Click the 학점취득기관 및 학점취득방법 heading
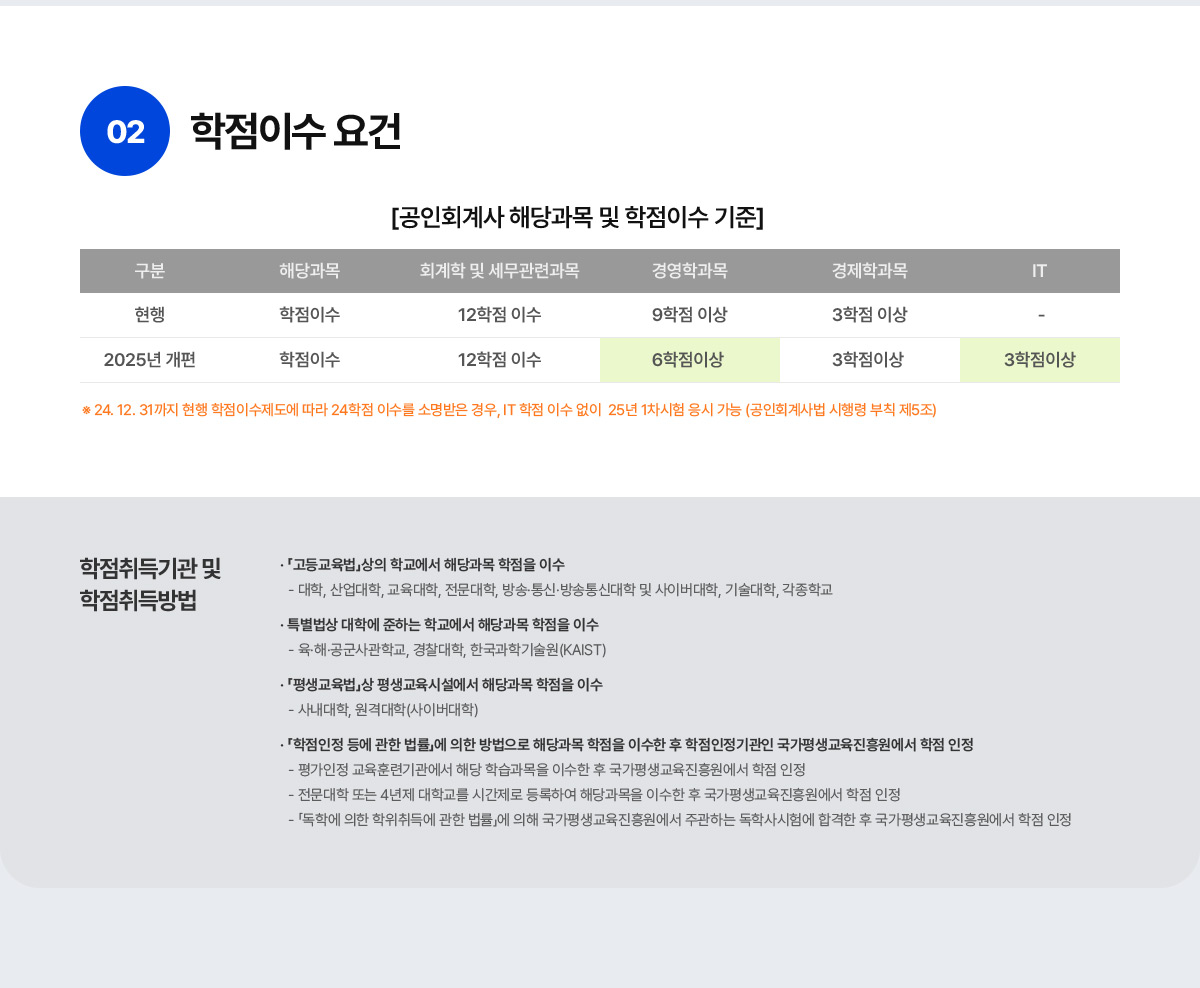 [x=150, y=584]
